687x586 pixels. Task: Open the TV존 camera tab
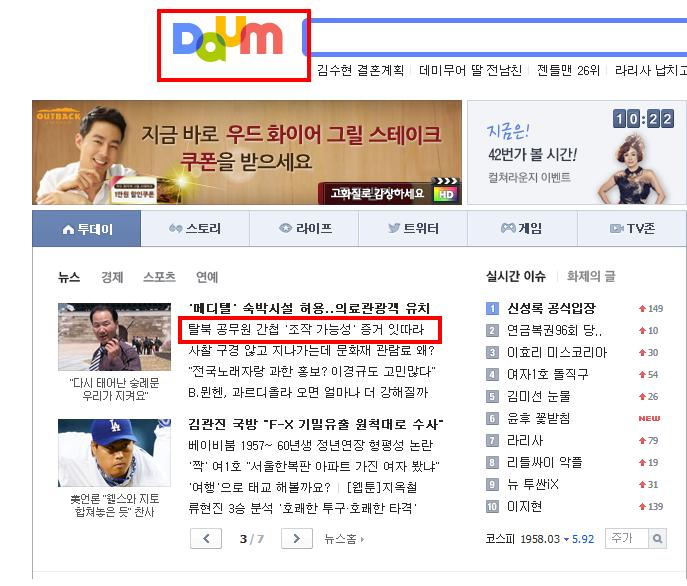632,229
